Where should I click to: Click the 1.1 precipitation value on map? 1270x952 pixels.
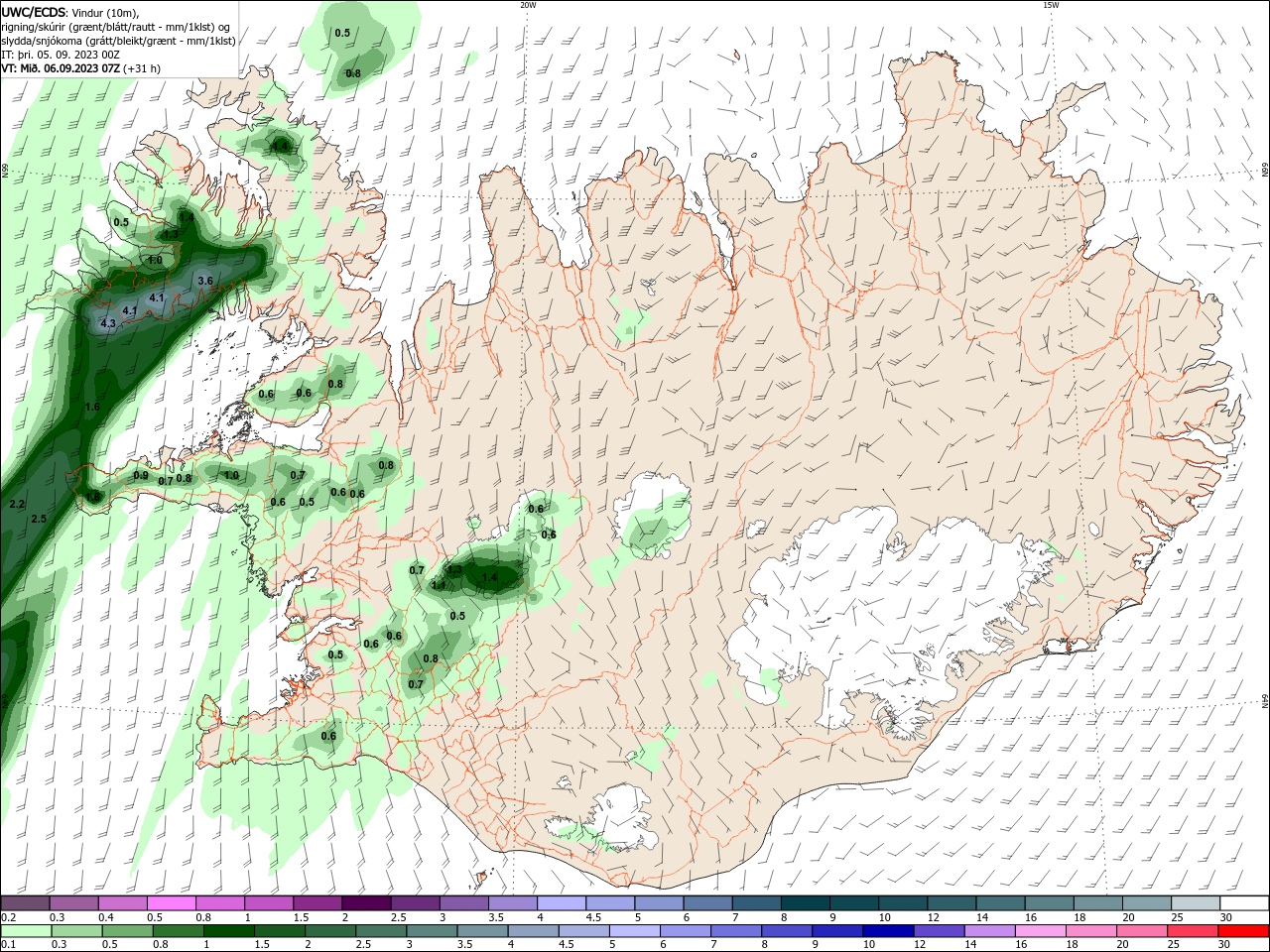pyautogui.click(x=439, y=585)
